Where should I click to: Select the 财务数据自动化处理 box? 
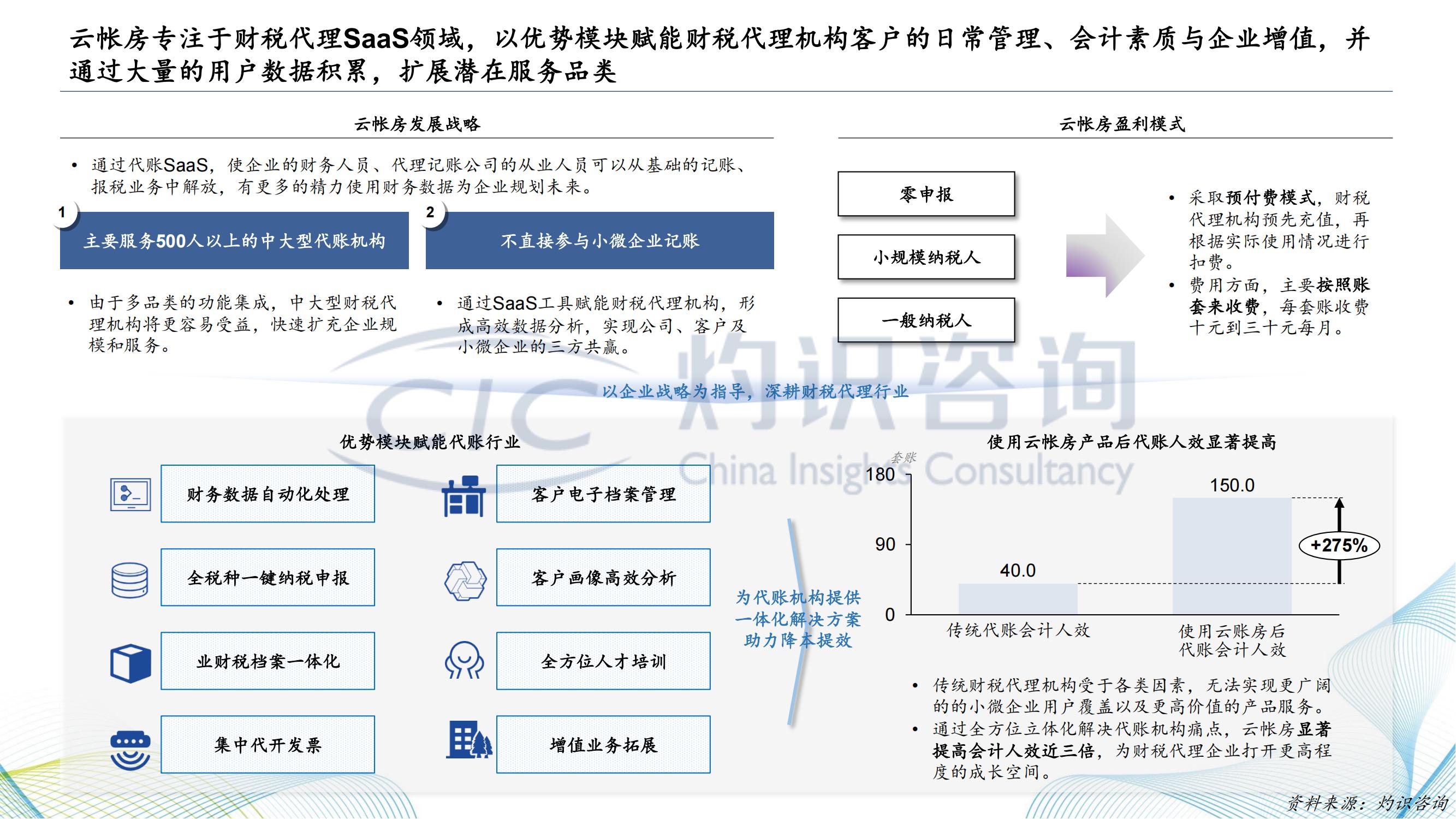click(x=268, y=494)
